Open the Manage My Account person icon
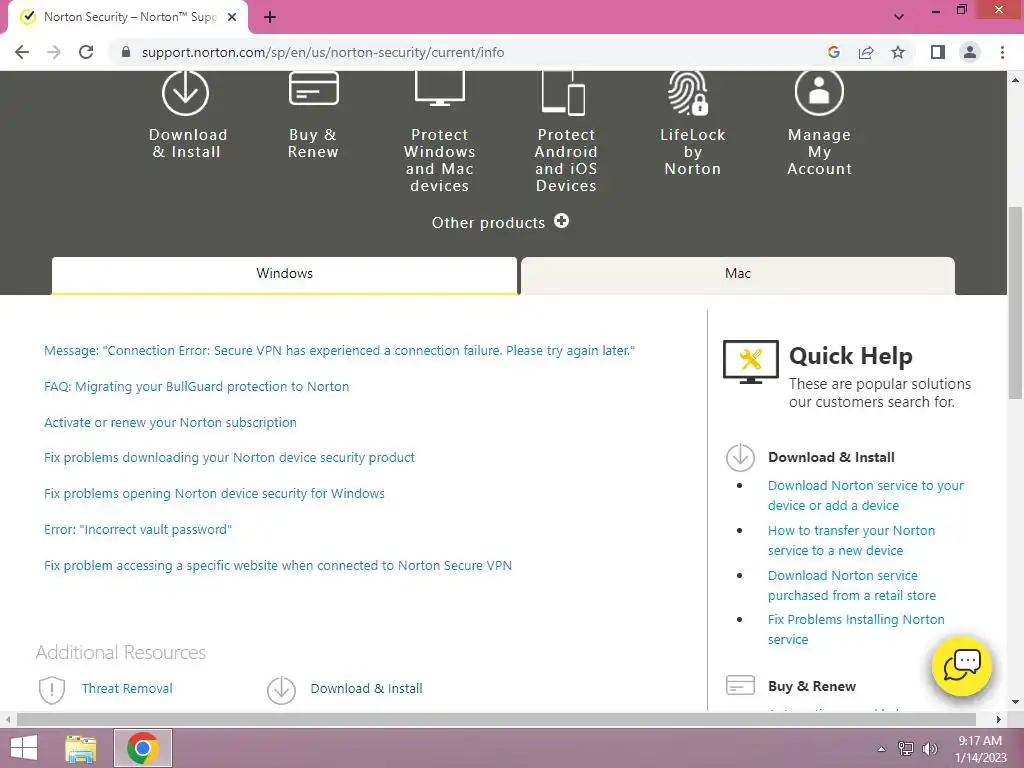This screenshot has height=768, width=1024. [819, 93]
